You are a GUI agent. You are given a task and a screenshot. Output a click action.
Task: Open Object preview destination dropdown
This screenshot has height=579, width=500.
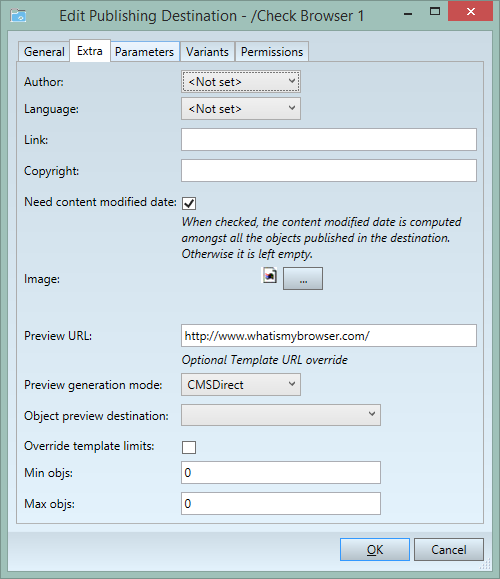point(281,415)
